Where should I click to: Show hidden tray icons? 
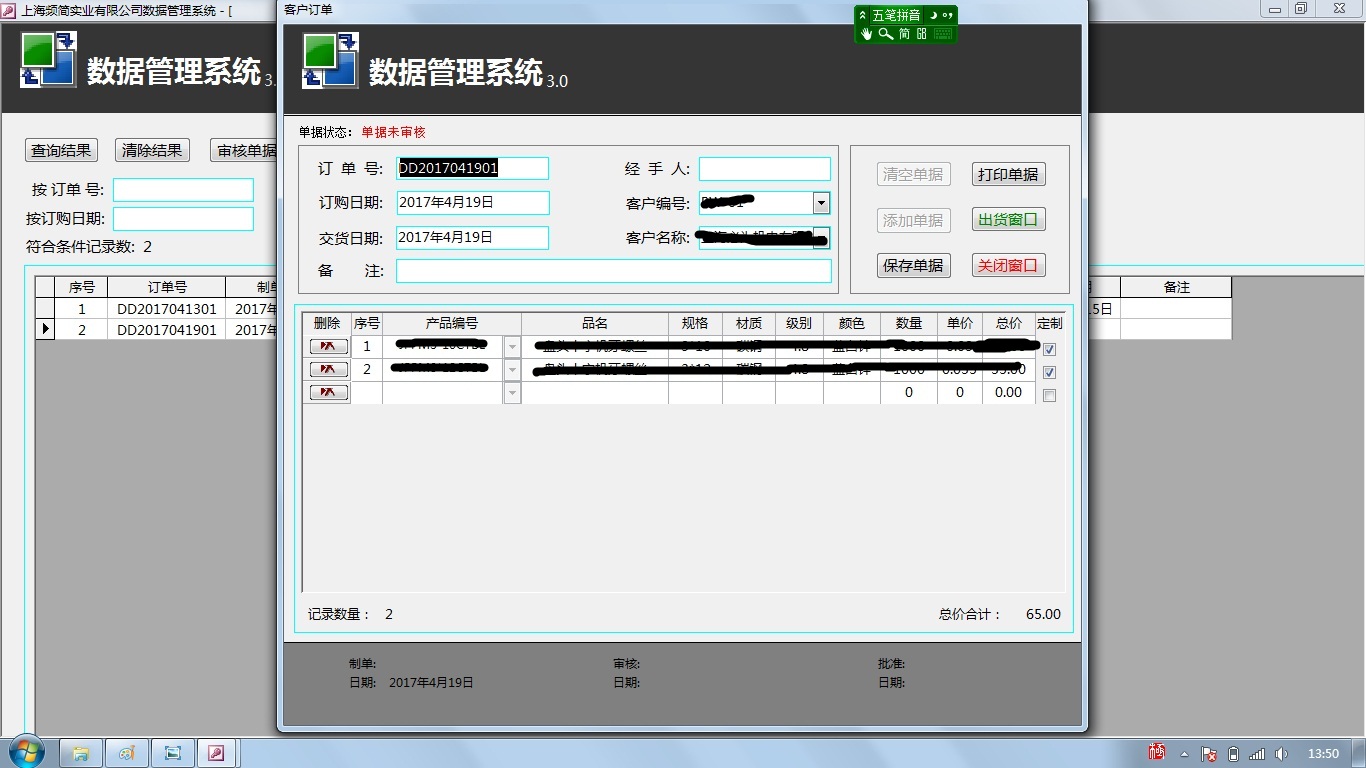1185,754
